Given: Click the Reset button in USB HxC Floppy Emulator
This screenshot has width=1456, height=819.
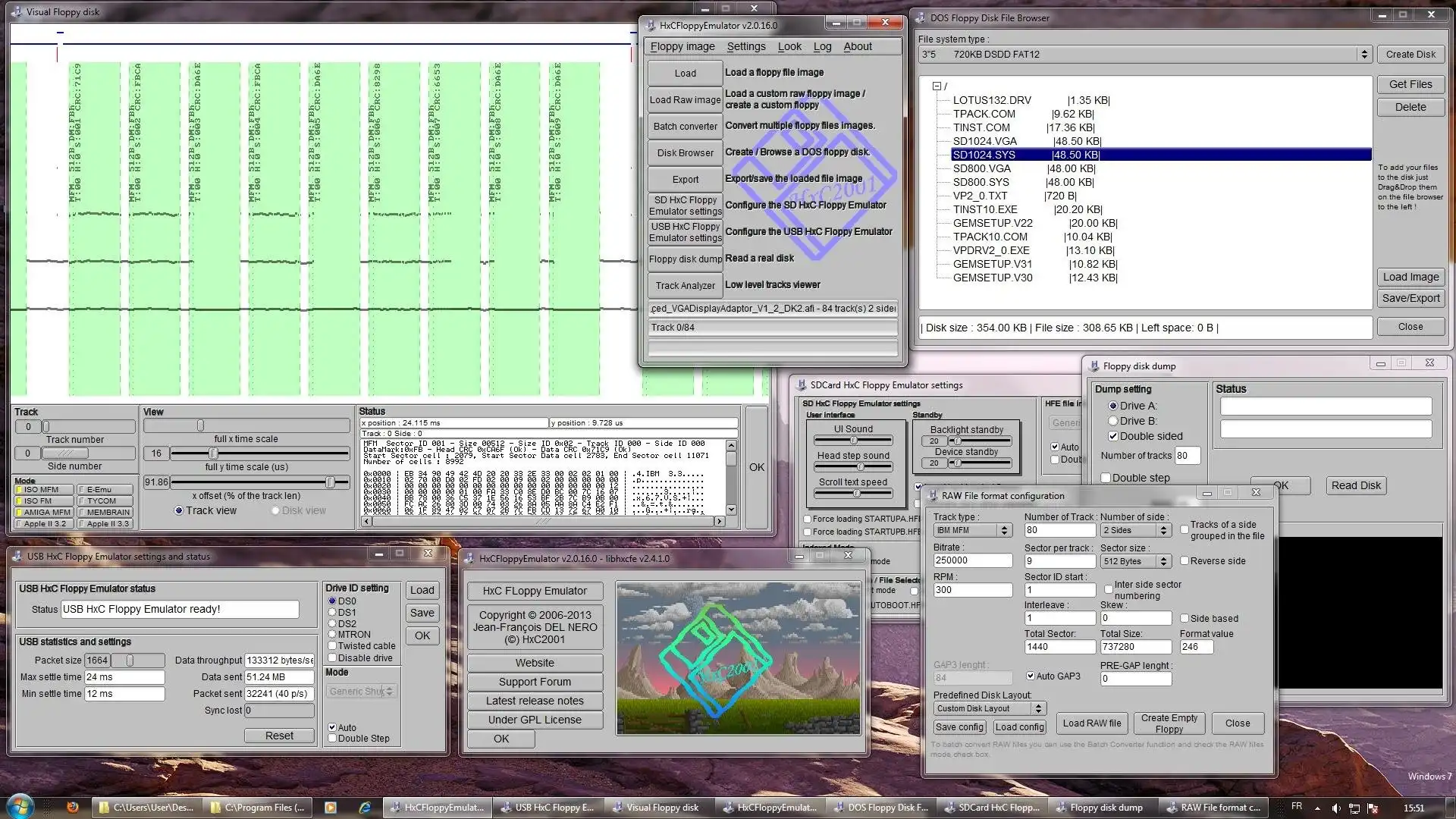Looking at the screenshot, I should click(279, 735).
